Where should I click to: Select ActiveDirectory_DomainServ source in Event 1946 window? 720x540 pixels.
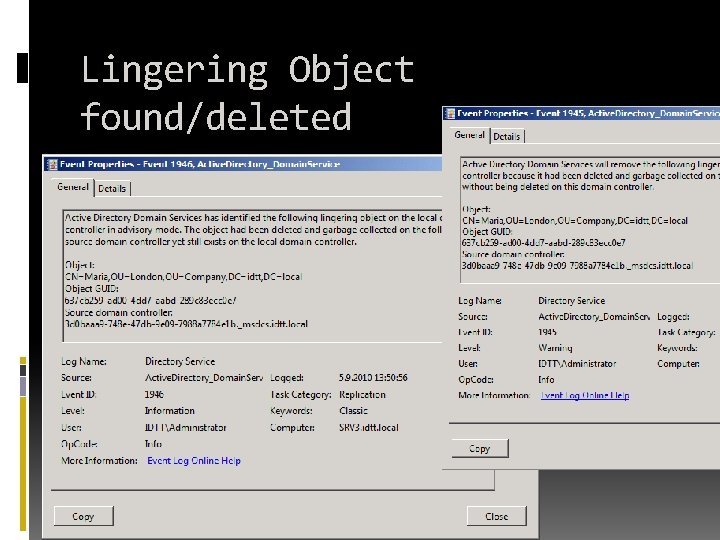pos(204,378)
